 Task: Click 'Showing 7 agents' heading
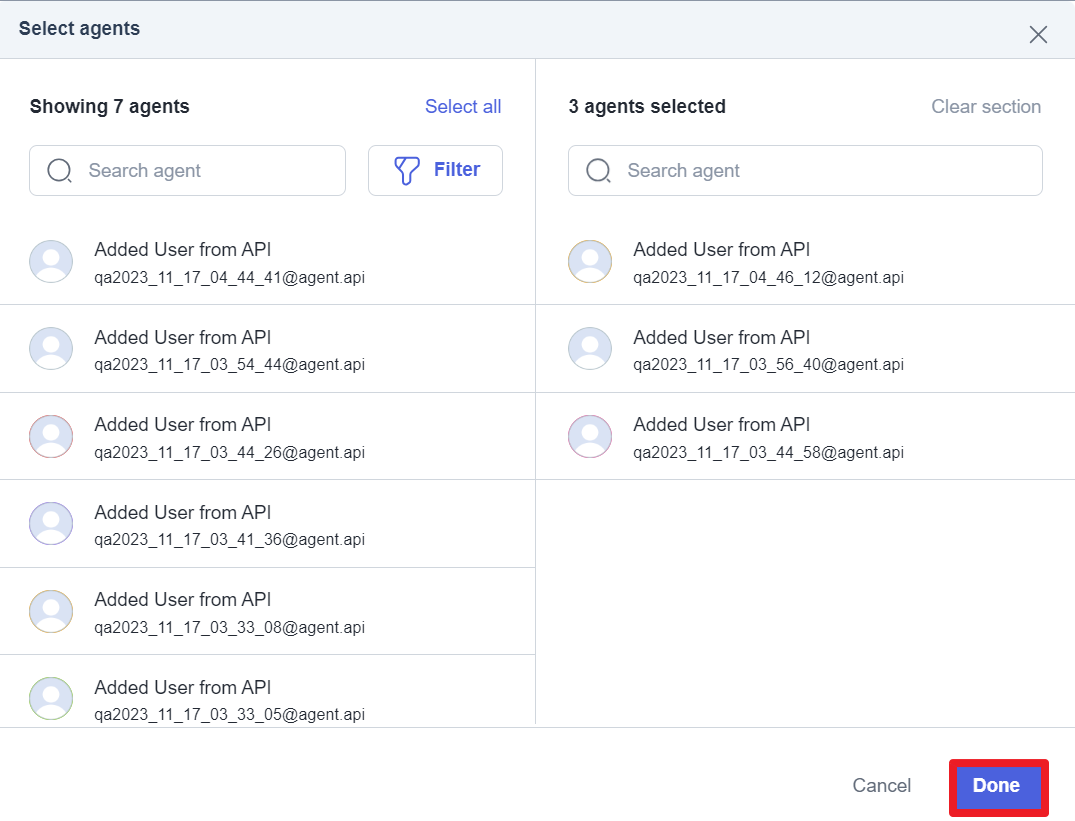click(110, 106)
